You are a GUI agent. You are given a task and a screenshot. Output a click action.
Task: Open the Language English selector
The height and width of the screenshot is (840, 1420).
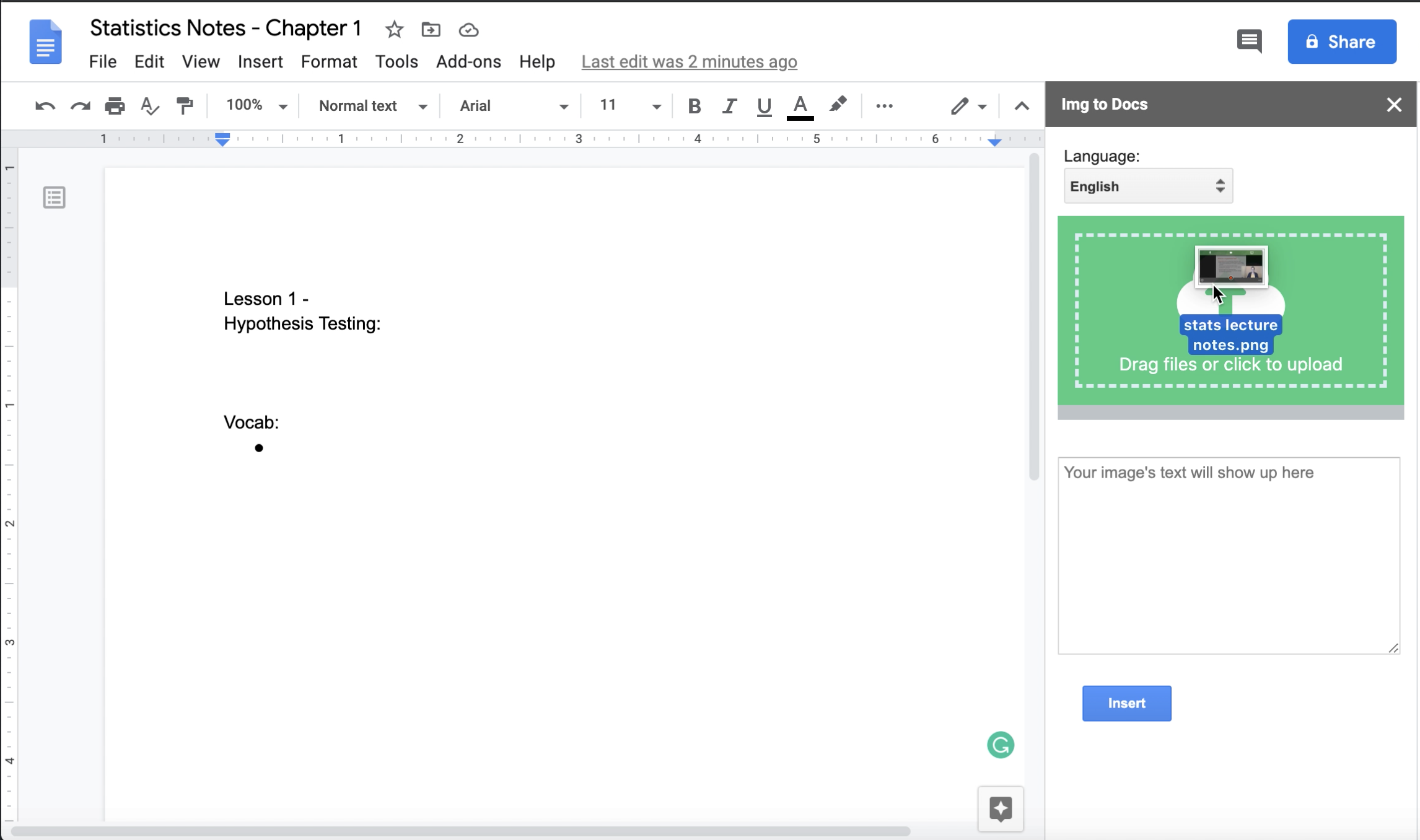1147,186
